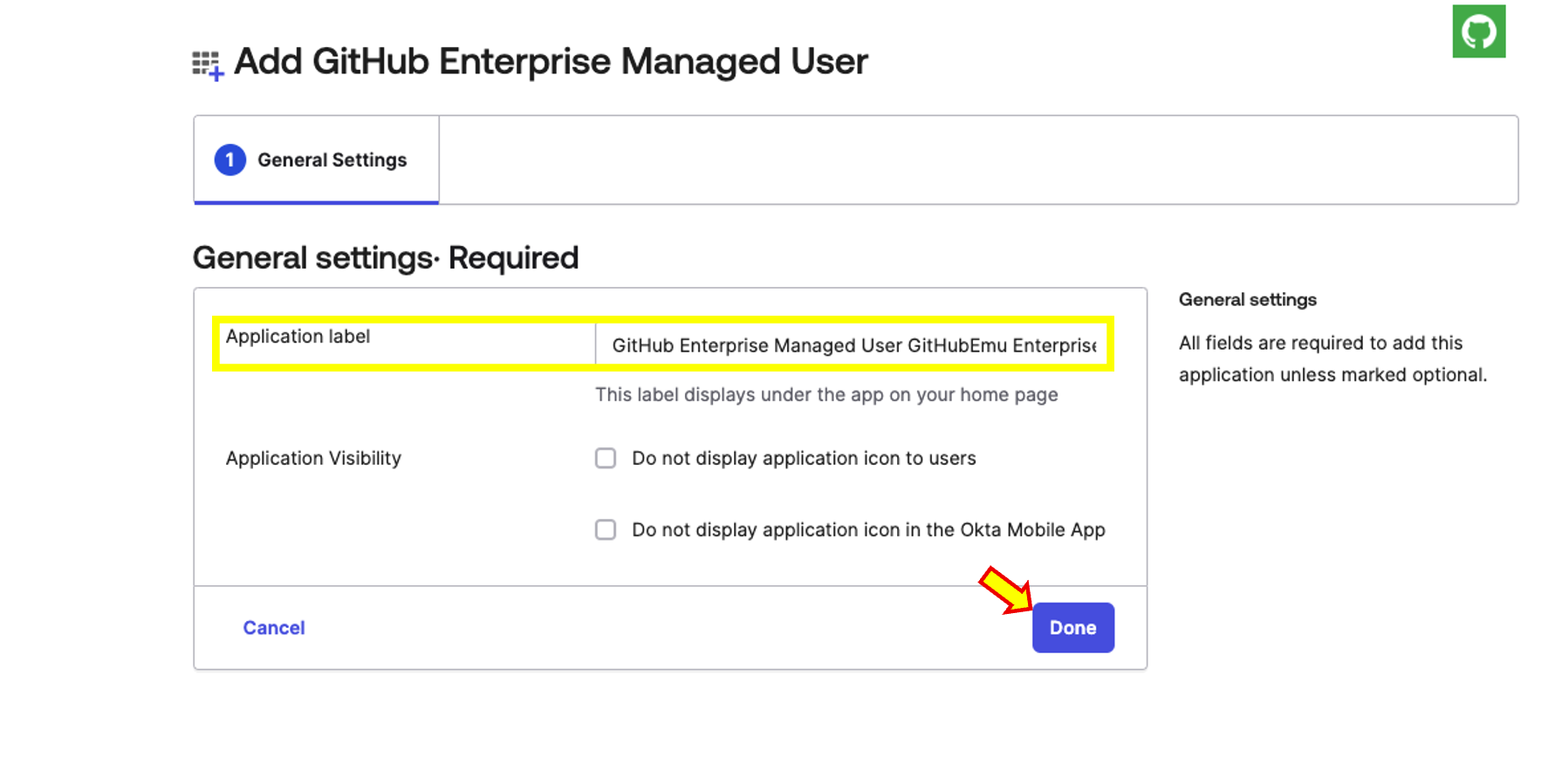This screenshot has height=784, width=1562.
Task: Click the green GitHub logo icon
Action: click(x=1478, y=31)
